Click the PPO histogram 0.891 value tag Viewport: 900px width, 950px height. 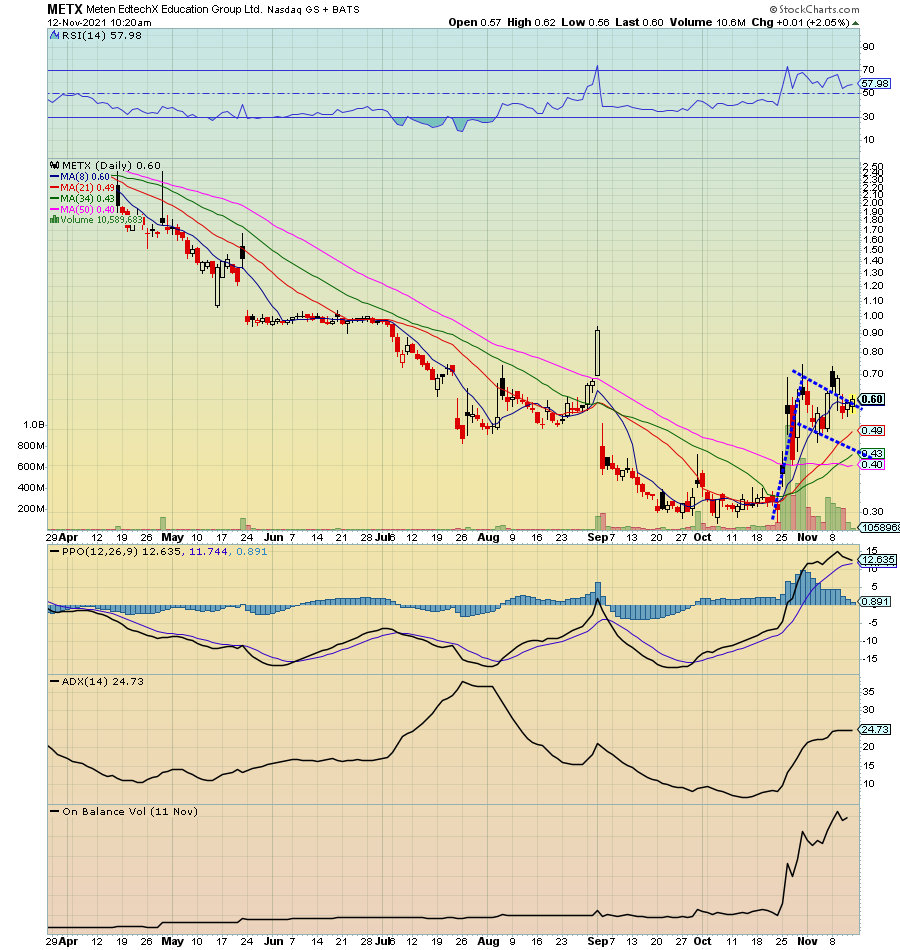[875, 602]
